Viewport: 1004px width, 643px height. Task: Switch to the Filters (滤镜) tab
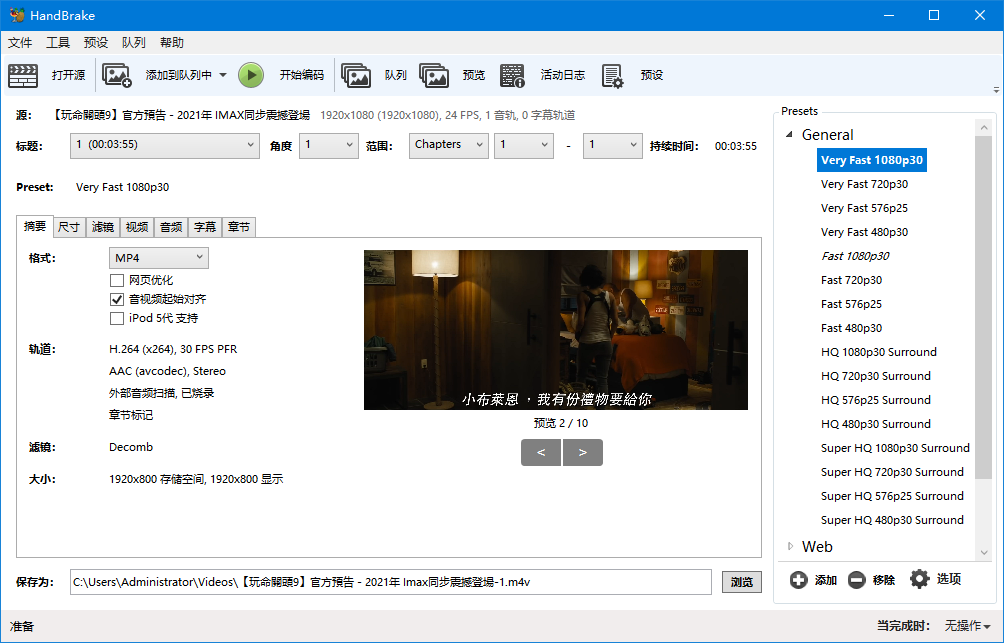tap(102, 227)
